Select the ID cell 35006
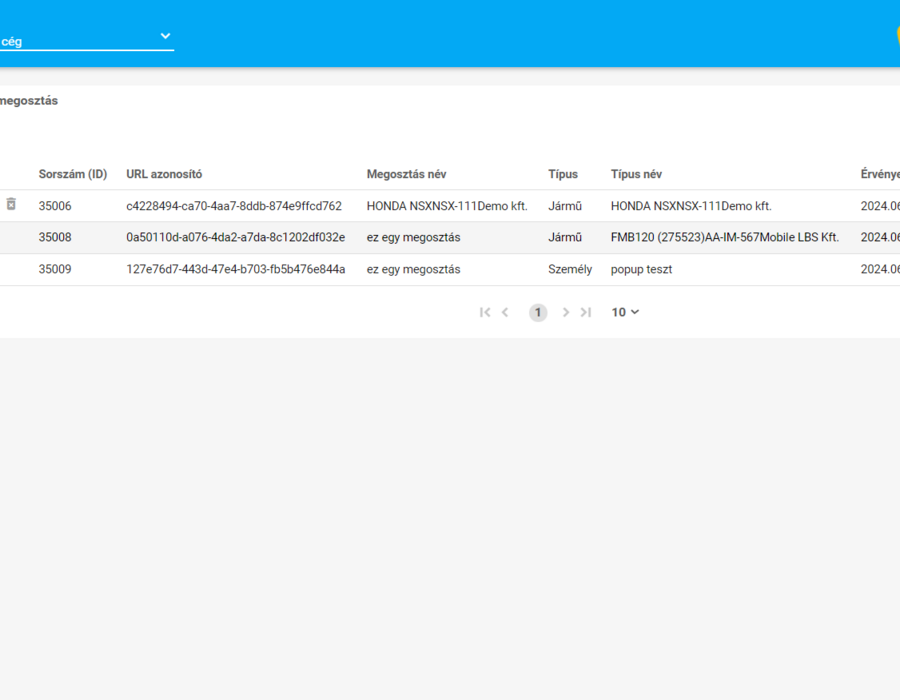This screenshot has width=900, height=700. 55,206
